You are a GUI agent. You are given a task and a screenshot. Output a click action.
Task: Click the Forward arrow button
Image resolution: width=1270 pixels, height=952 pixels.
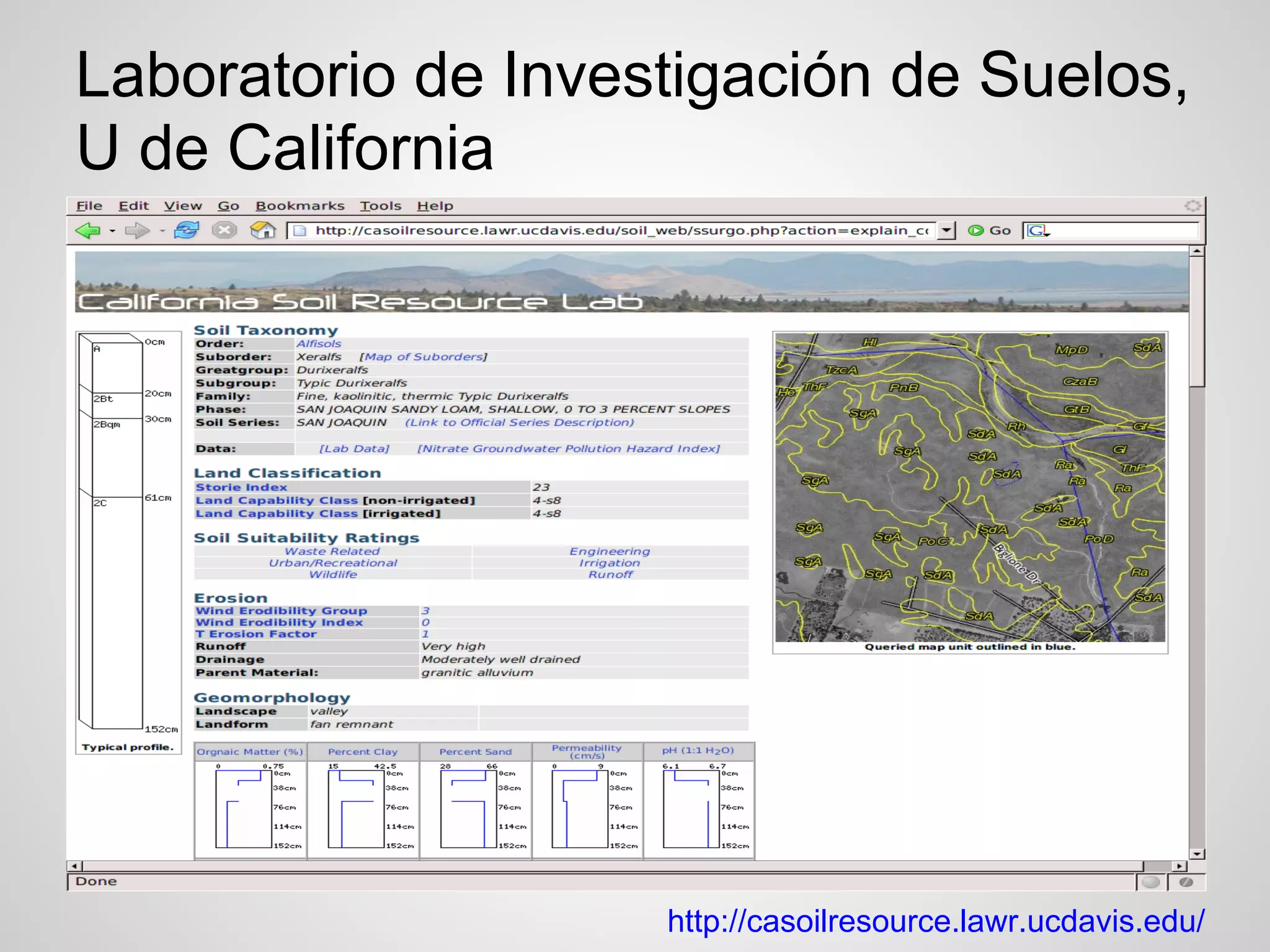137,231
